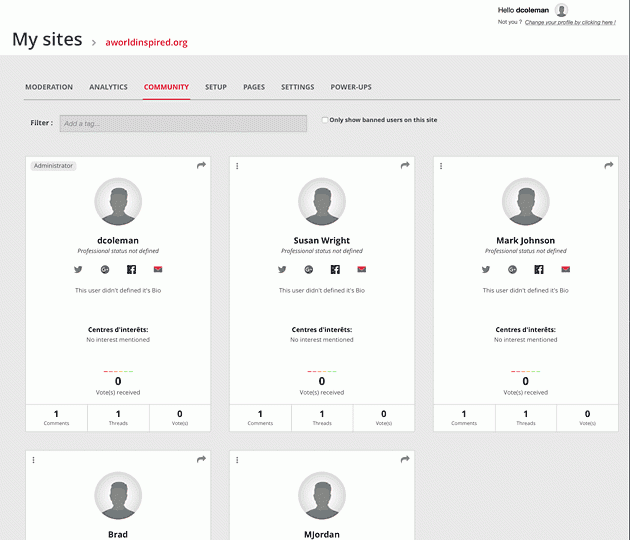Open the three-dot menu on Brad's card
The width and height of the screenshot is (630, 540).
point(33,460)
